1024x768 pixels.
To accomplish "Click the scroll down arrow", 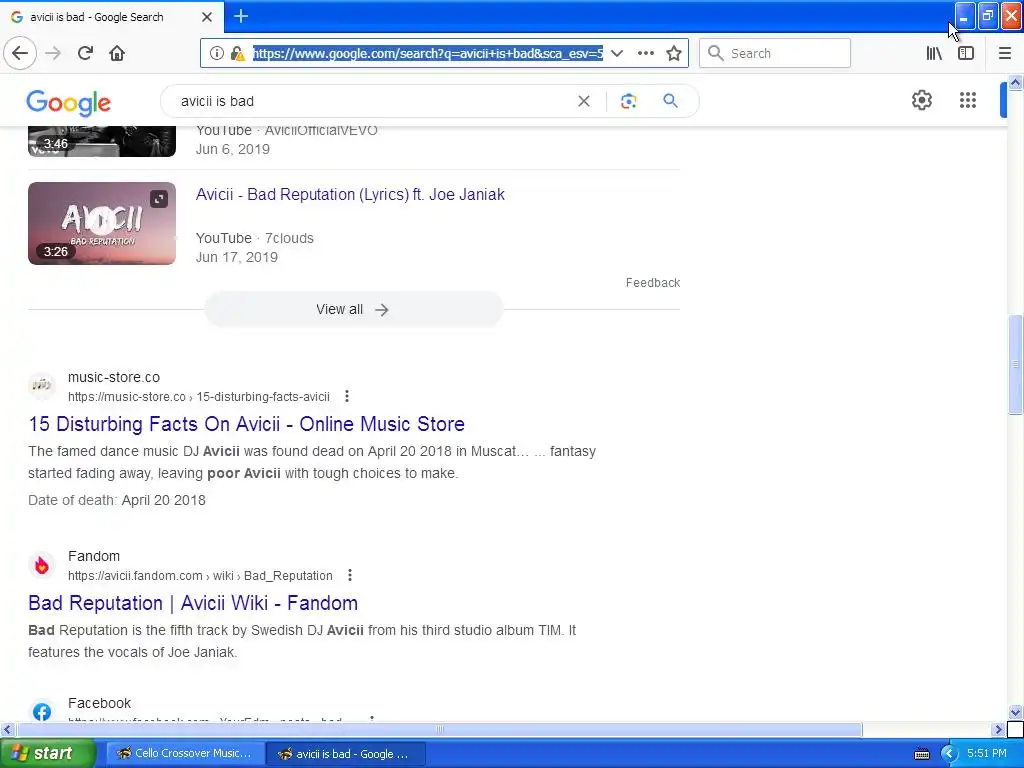I will 1015,712.
